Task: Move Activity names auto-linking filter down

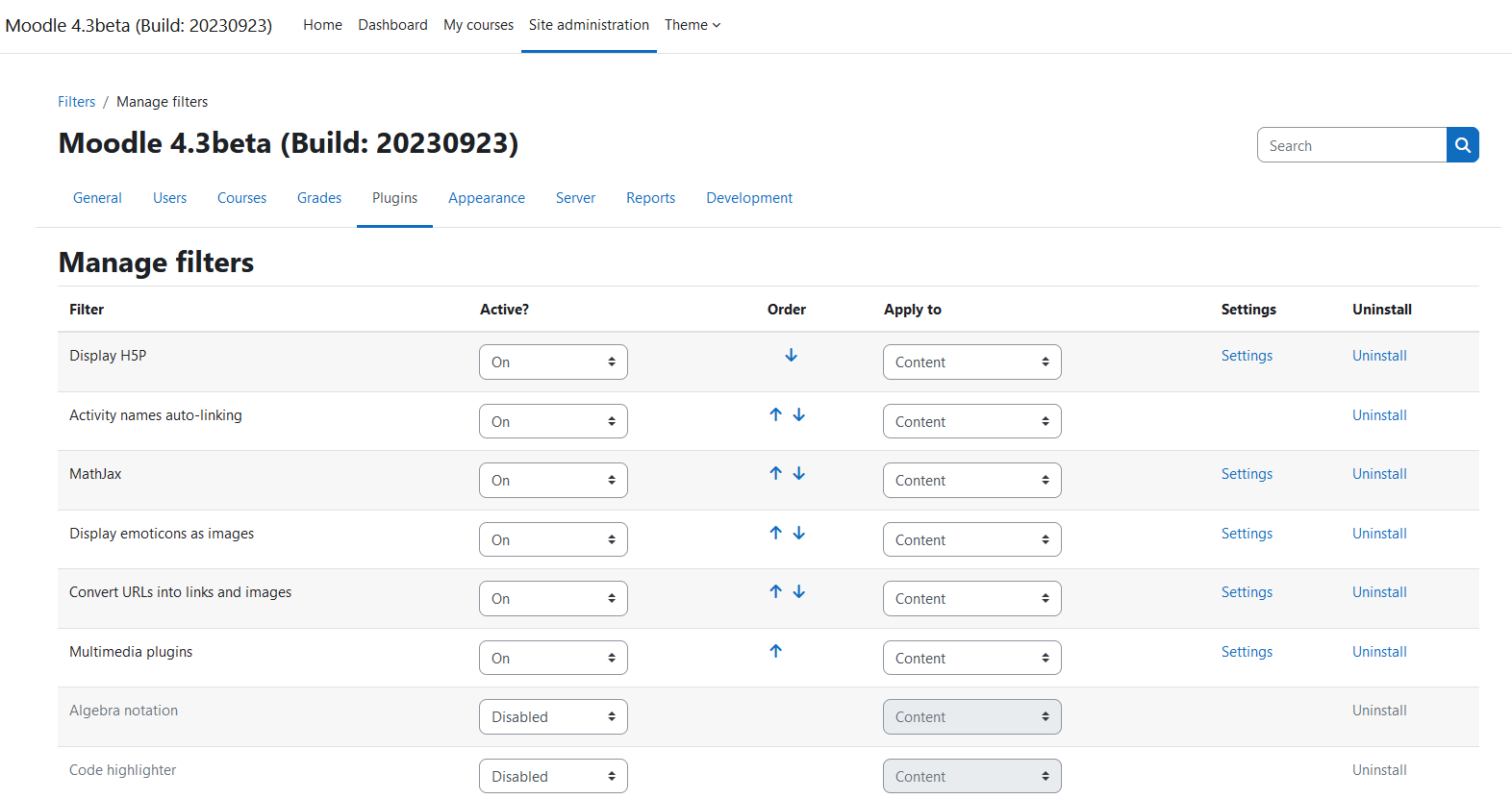Action: (798, 414)
